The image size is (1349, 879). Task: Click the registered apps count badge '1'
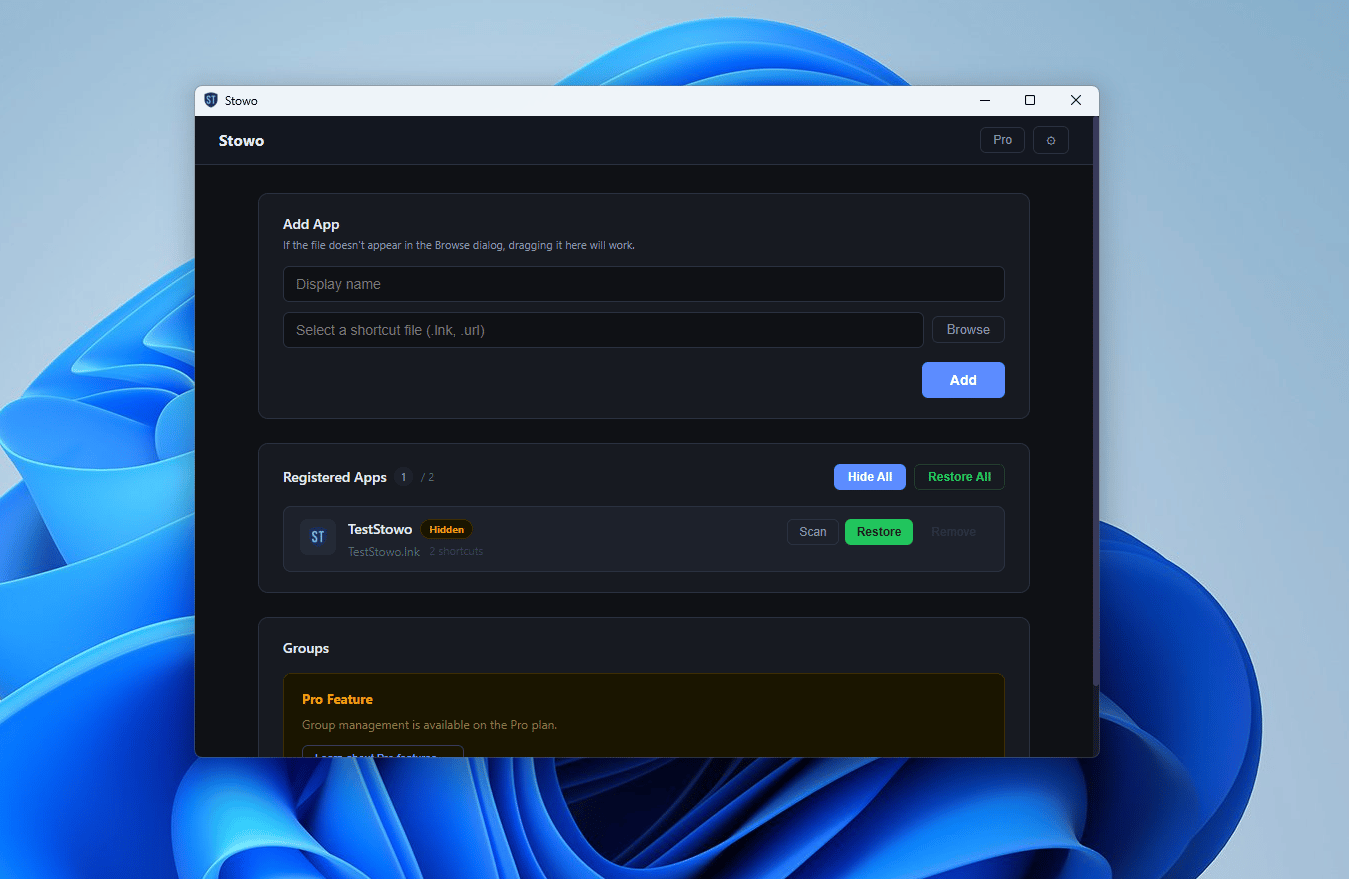[403, 477]
